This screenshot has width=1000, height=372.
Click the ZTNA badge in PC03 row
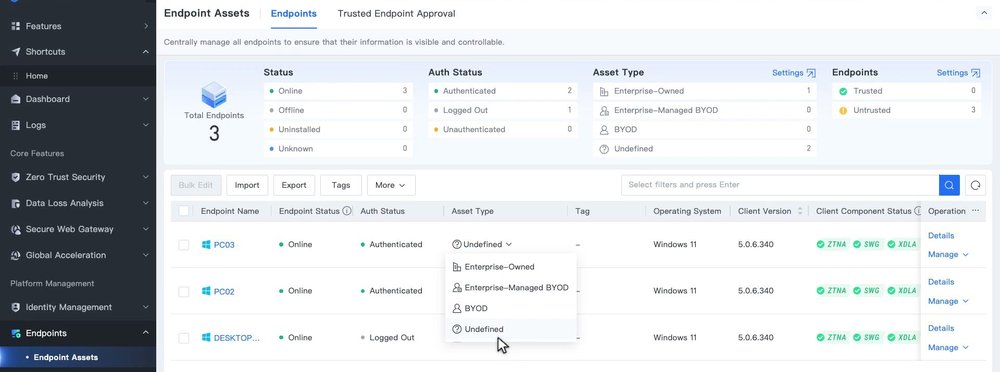tap(832, 244)
